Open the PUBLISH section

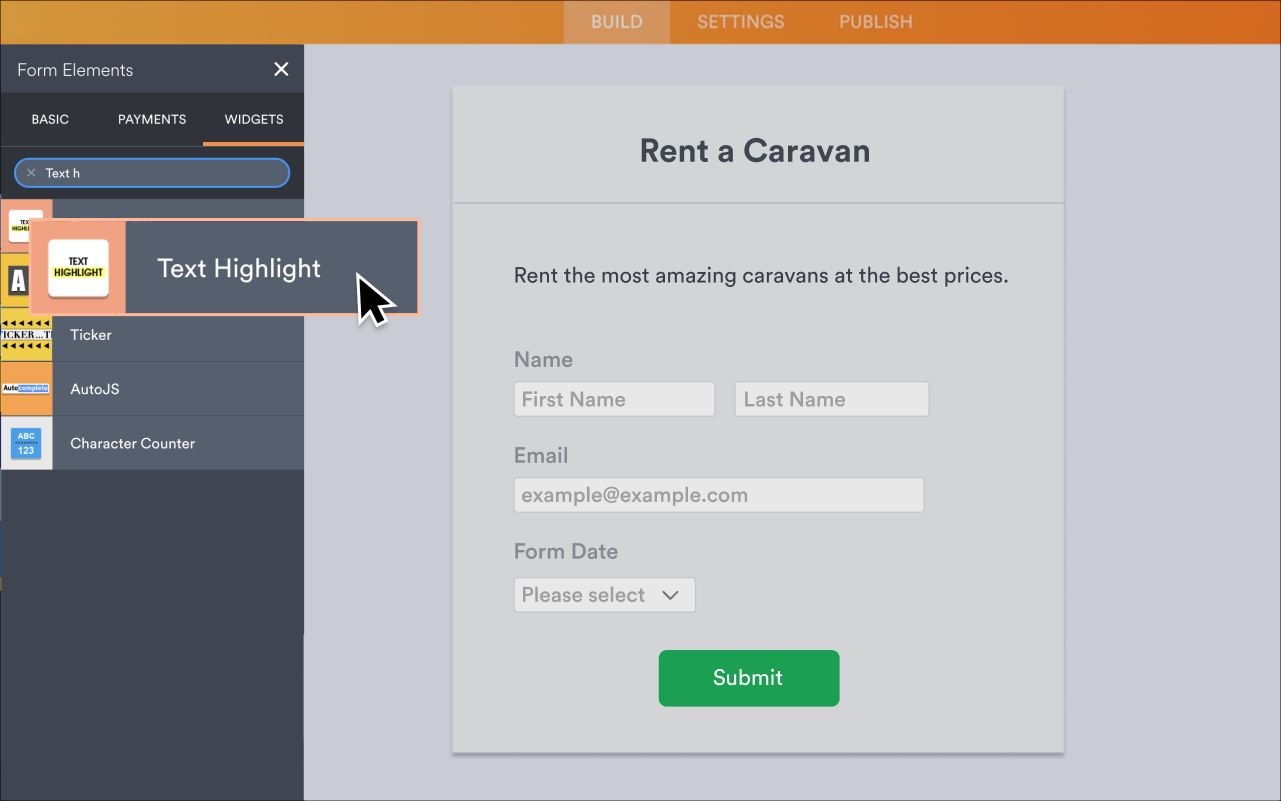pos(875,21)
